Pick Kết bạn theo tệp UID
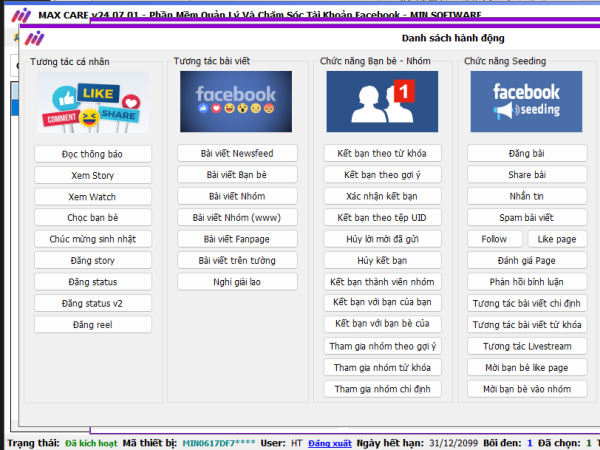The image size is (600, 450). (382, 217)
